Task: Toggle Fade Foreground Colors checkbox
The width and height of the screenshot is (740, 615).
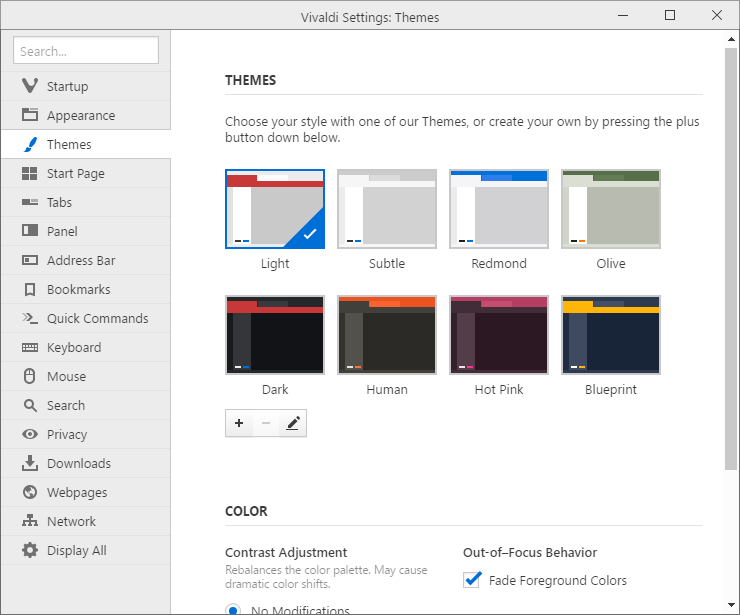Action: tap(472, 580)
